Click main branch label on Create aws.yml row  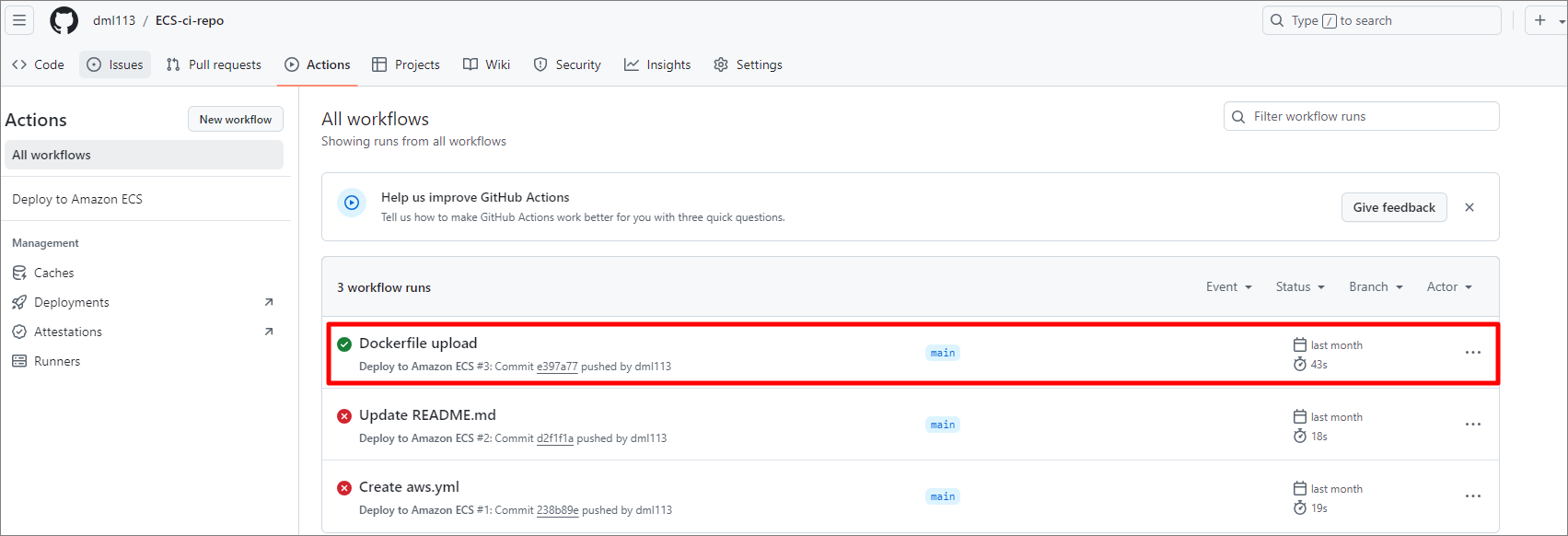coord(943,496)
